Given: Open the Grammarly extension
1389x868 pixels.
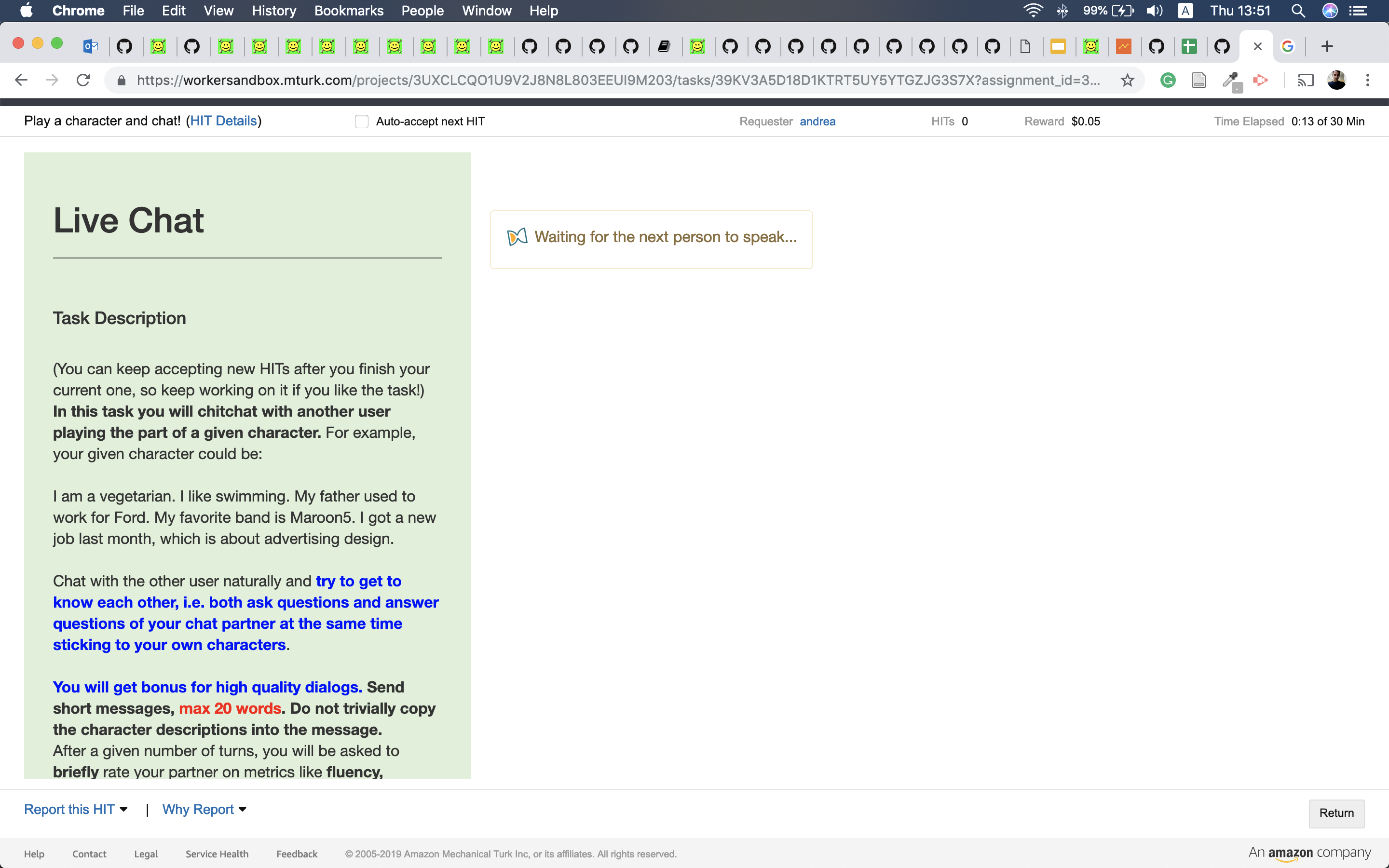Looking at the screenshot, I should tap(1168, 81).
